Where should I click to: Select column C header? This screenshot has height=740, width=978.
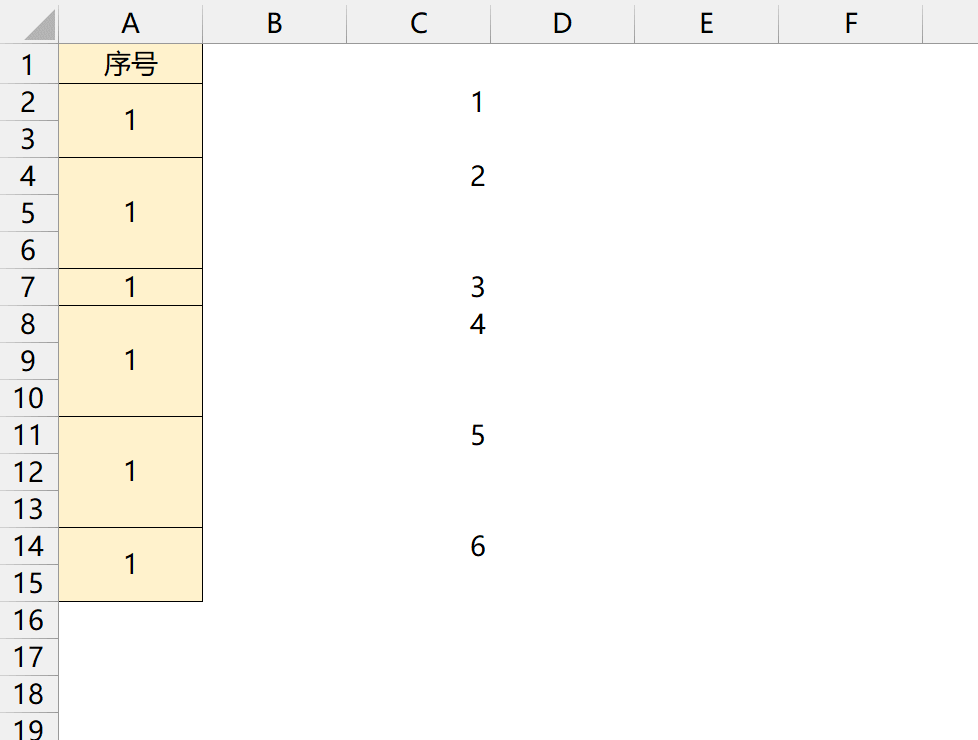click(419, 24)
